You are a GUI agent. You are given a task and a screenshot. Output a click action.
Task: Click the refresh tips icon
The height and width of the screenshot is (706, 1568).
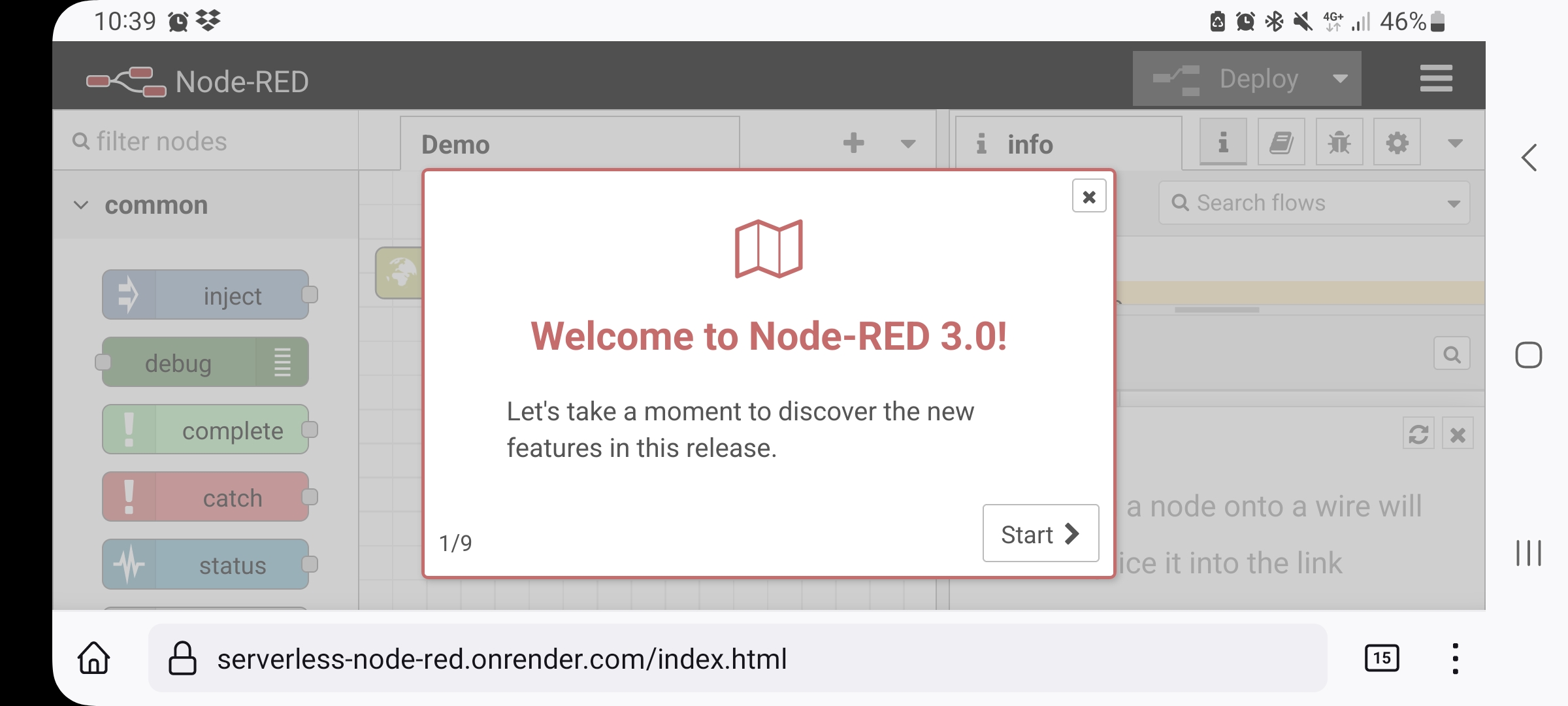1418,434
